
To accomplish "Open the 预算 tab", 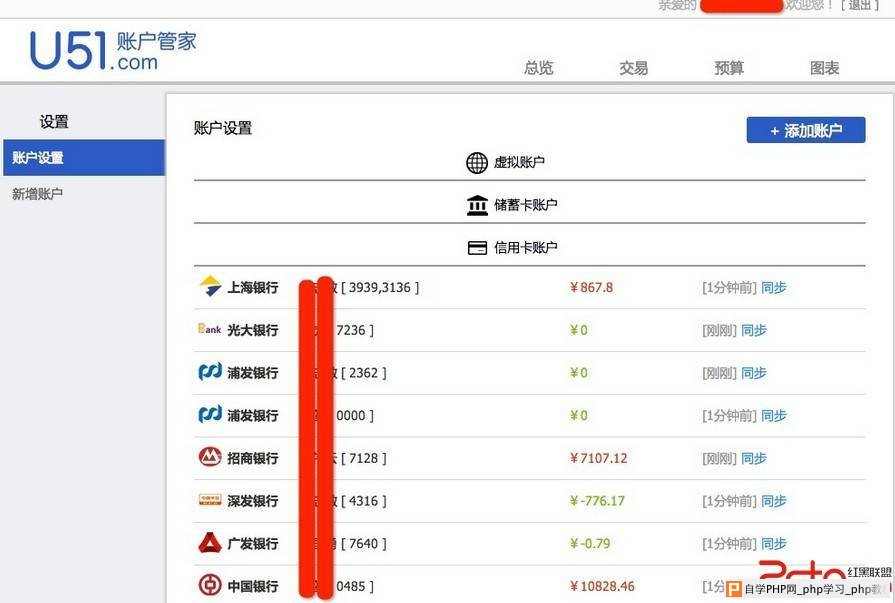I will (729, 68).
